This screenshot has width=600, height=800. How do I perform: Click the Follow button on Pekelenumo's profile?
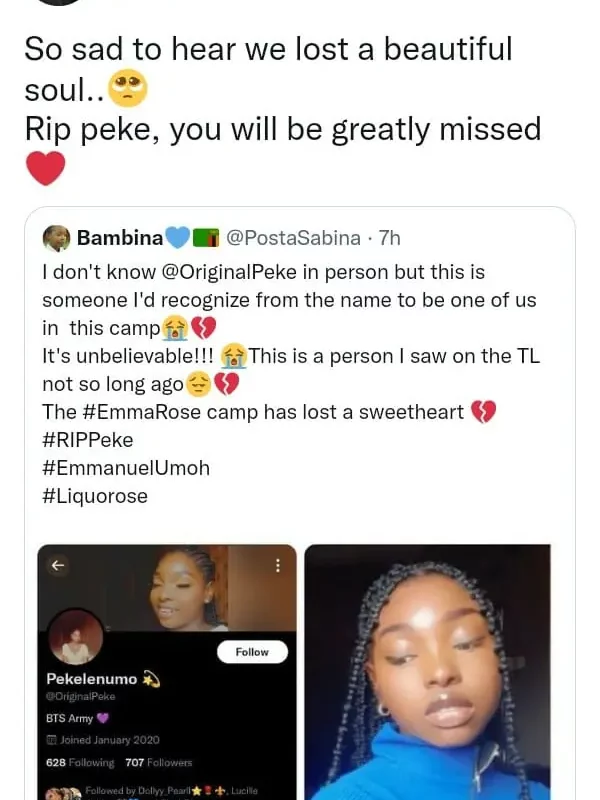pos(252,652)
